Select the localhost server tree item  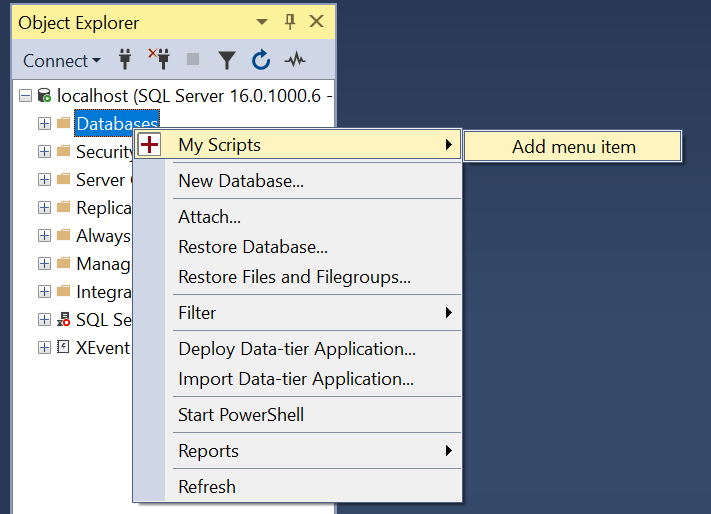point(195,96)
